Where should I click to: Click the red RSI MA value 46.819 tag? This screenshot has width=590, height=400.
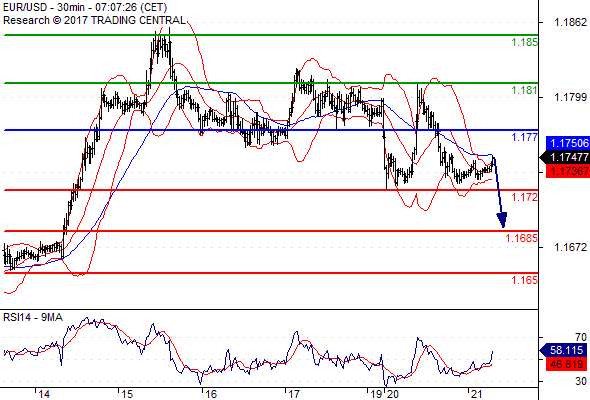tap(566, 364)
